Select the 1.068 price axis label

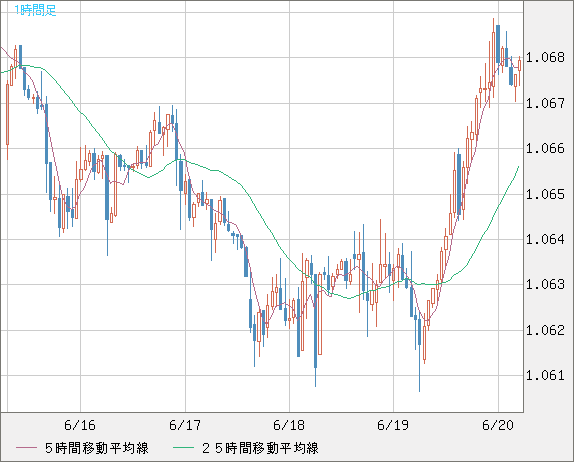coord(545,57)
